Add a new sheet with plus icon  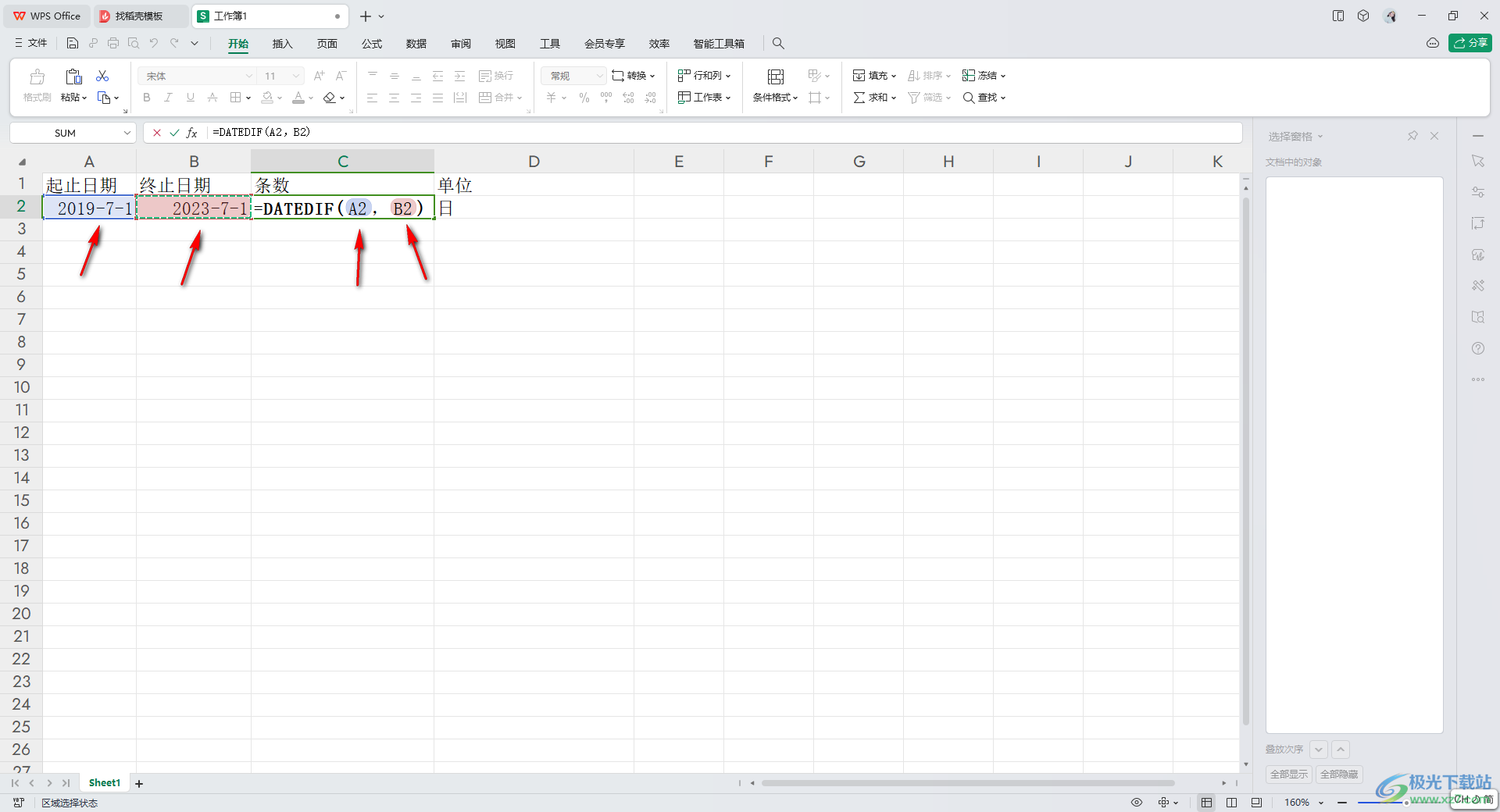tap(139, 783)
